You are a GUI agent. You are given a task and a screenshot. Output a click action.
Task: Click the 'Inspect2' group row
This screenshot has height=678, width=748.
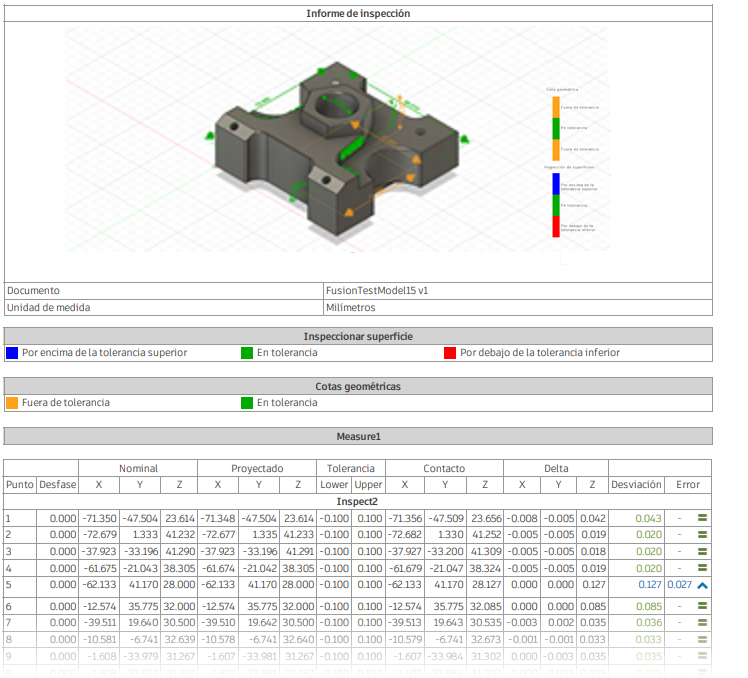point(357,501)
